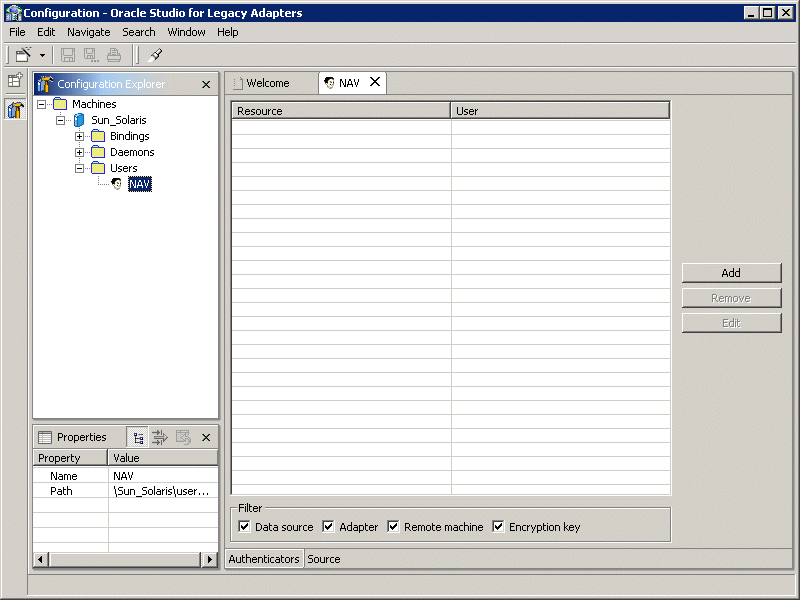This screenshot has width=800, height=600.
Task: Click the Users folder icon
Action: coord(98,168)
